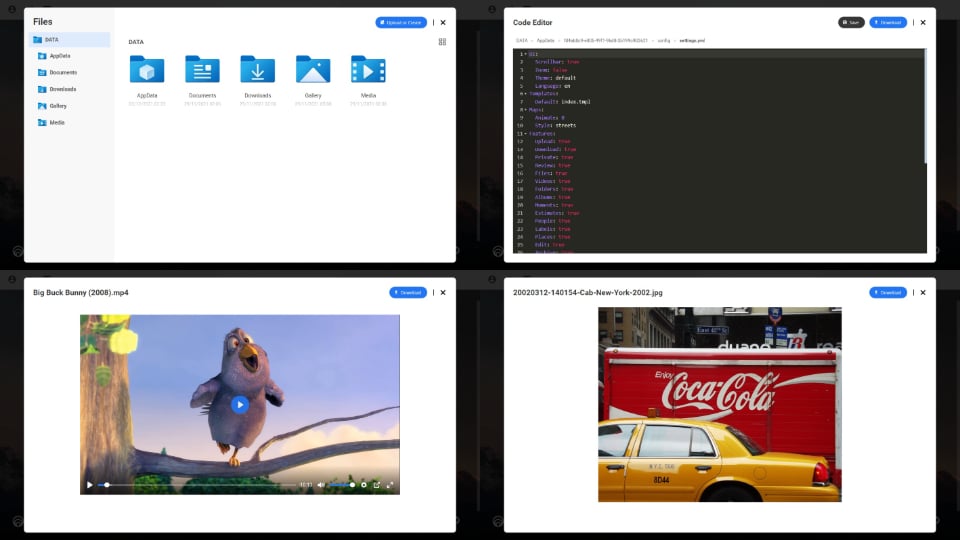Open video player settings gear
Viewport: 960px width, 540px height.
tap(363, 485)
